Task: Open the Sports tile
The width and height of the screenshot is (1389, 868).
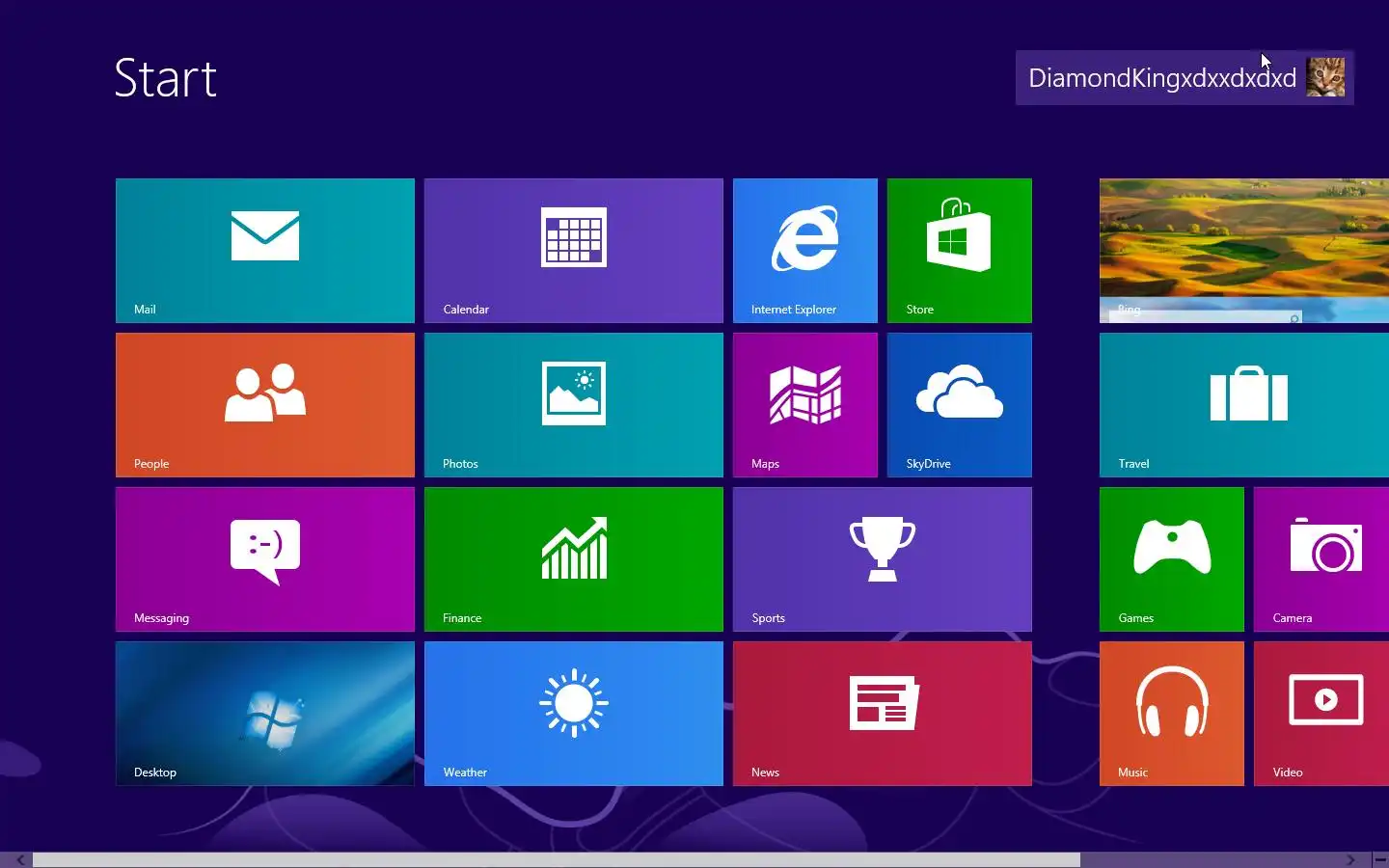Action: pos(883,559)
